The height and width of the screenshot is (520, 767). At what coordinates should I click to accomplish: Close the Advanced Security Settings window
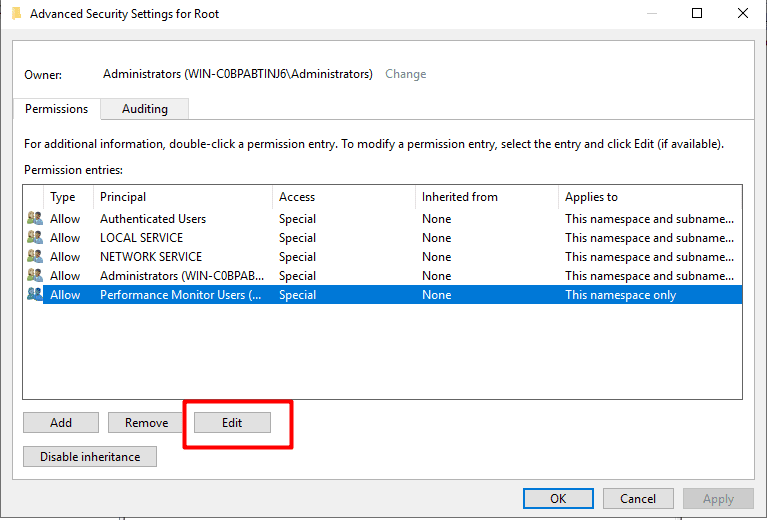pyautogui.click(x=743, y=13)
